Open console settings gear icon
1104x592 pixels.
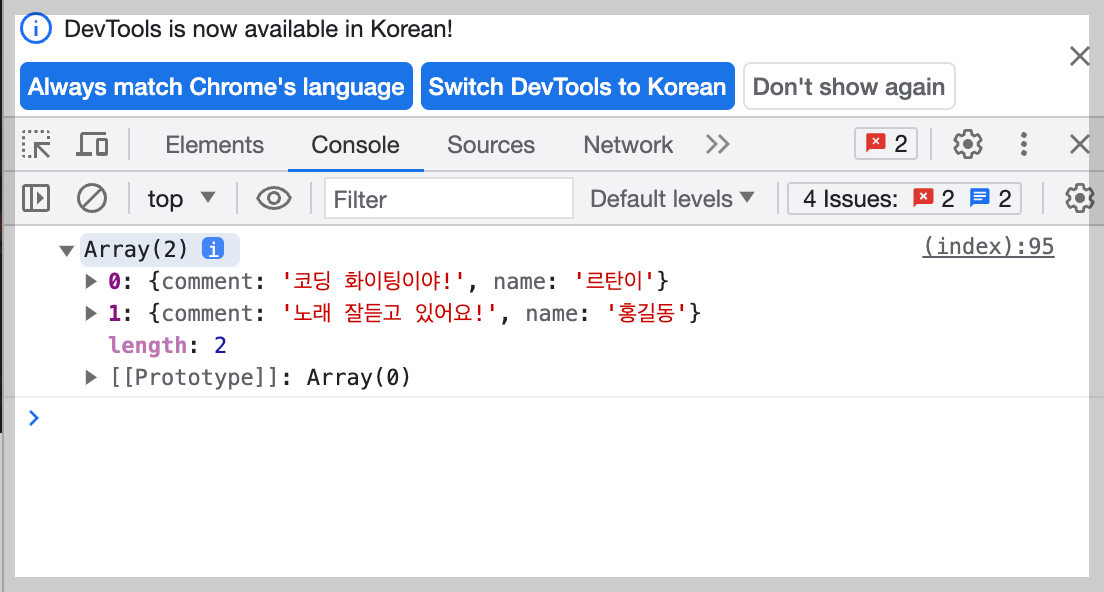[x=1079, y=199]
